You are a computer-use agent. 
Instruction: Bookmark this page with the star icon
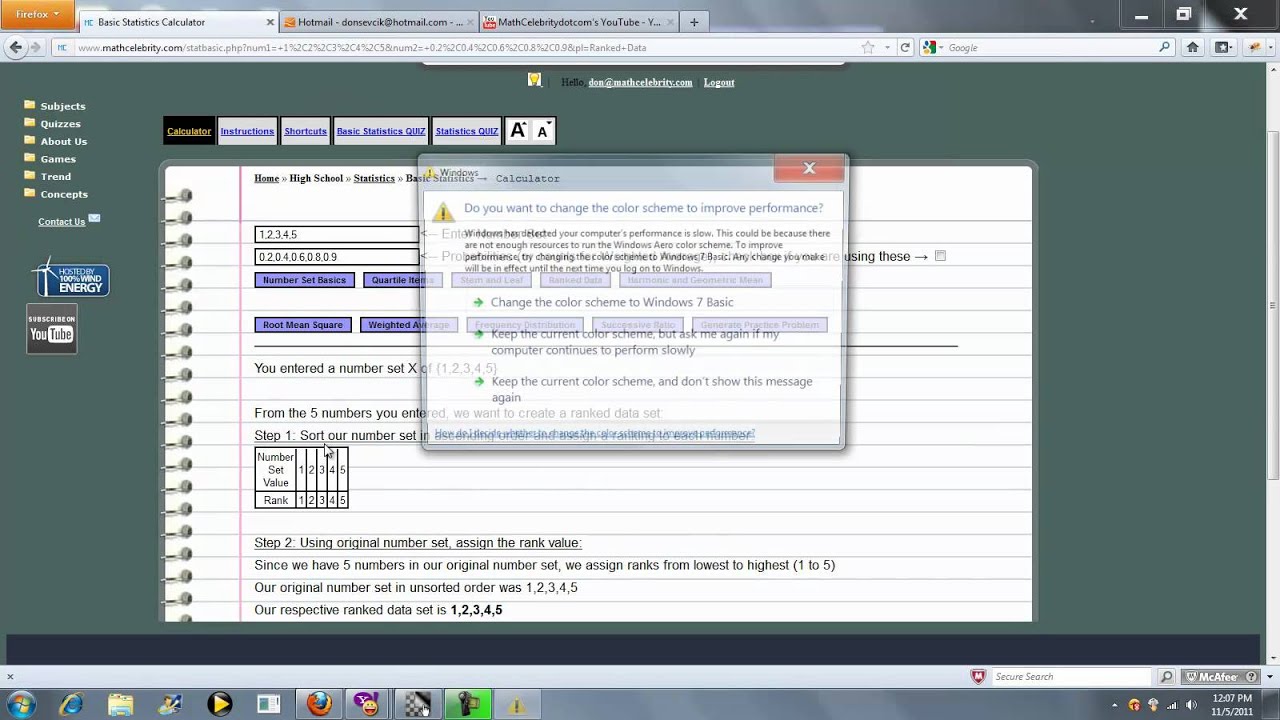pyautogui.click(x=868, y=47)
